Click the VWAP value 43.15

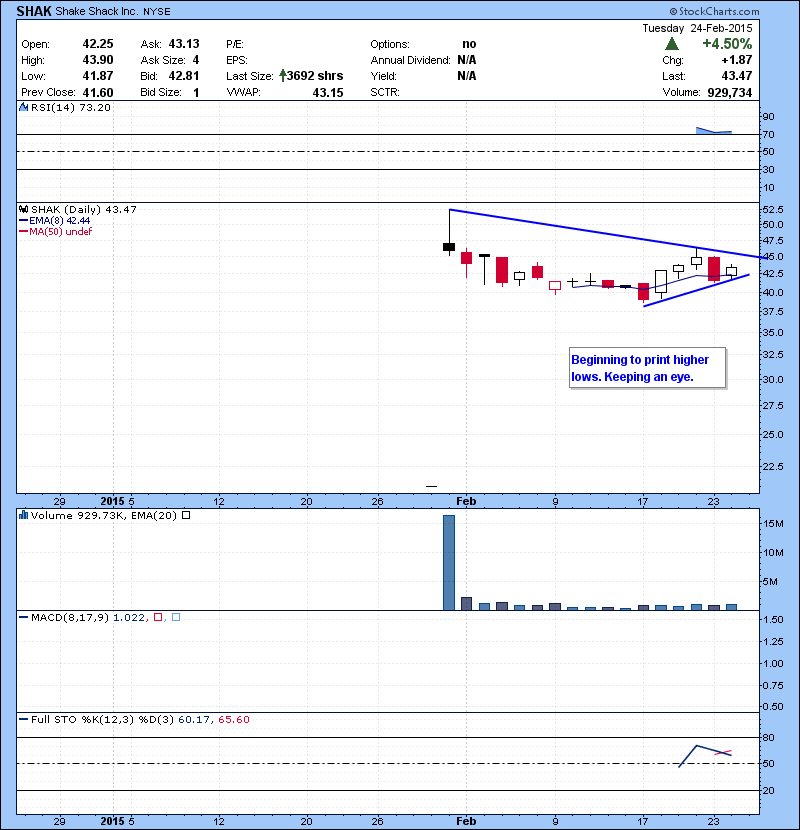[x=328, y=92]
